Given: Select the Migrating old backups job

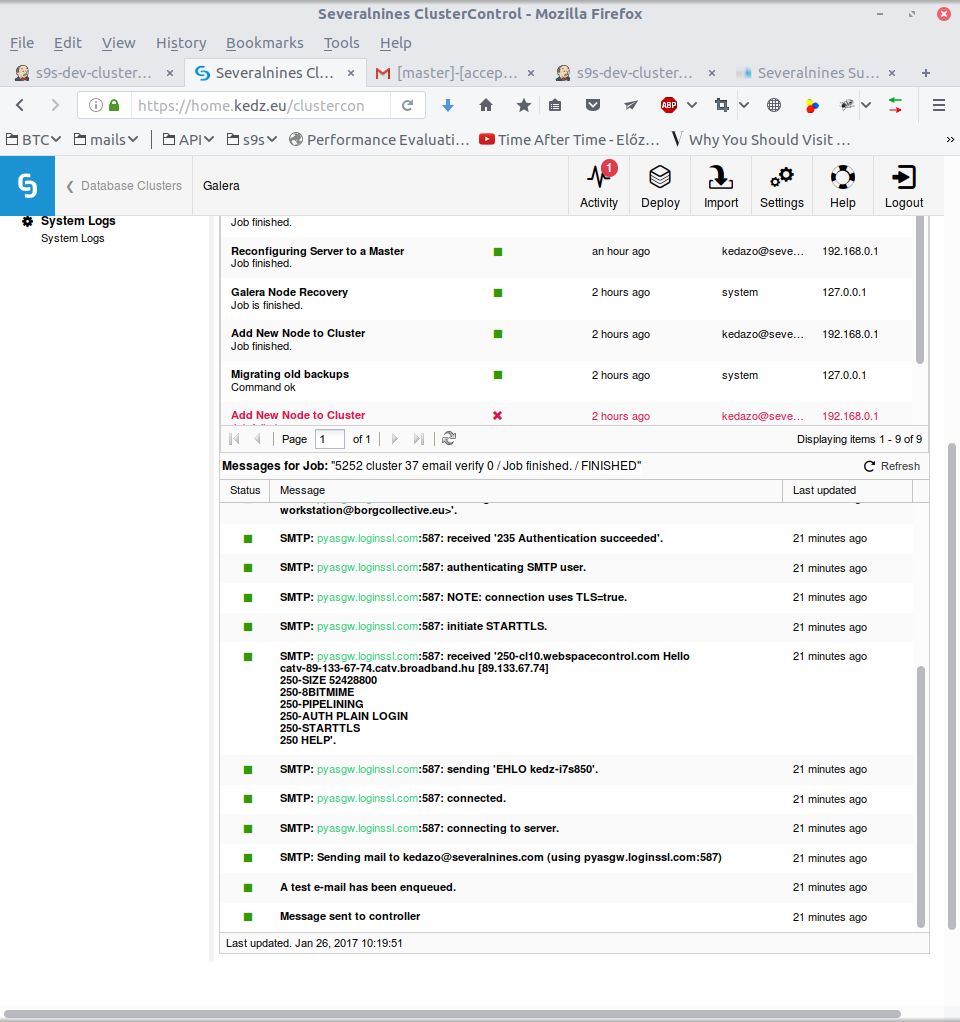Looking at the screenshot, I should (x=568, y=381).
